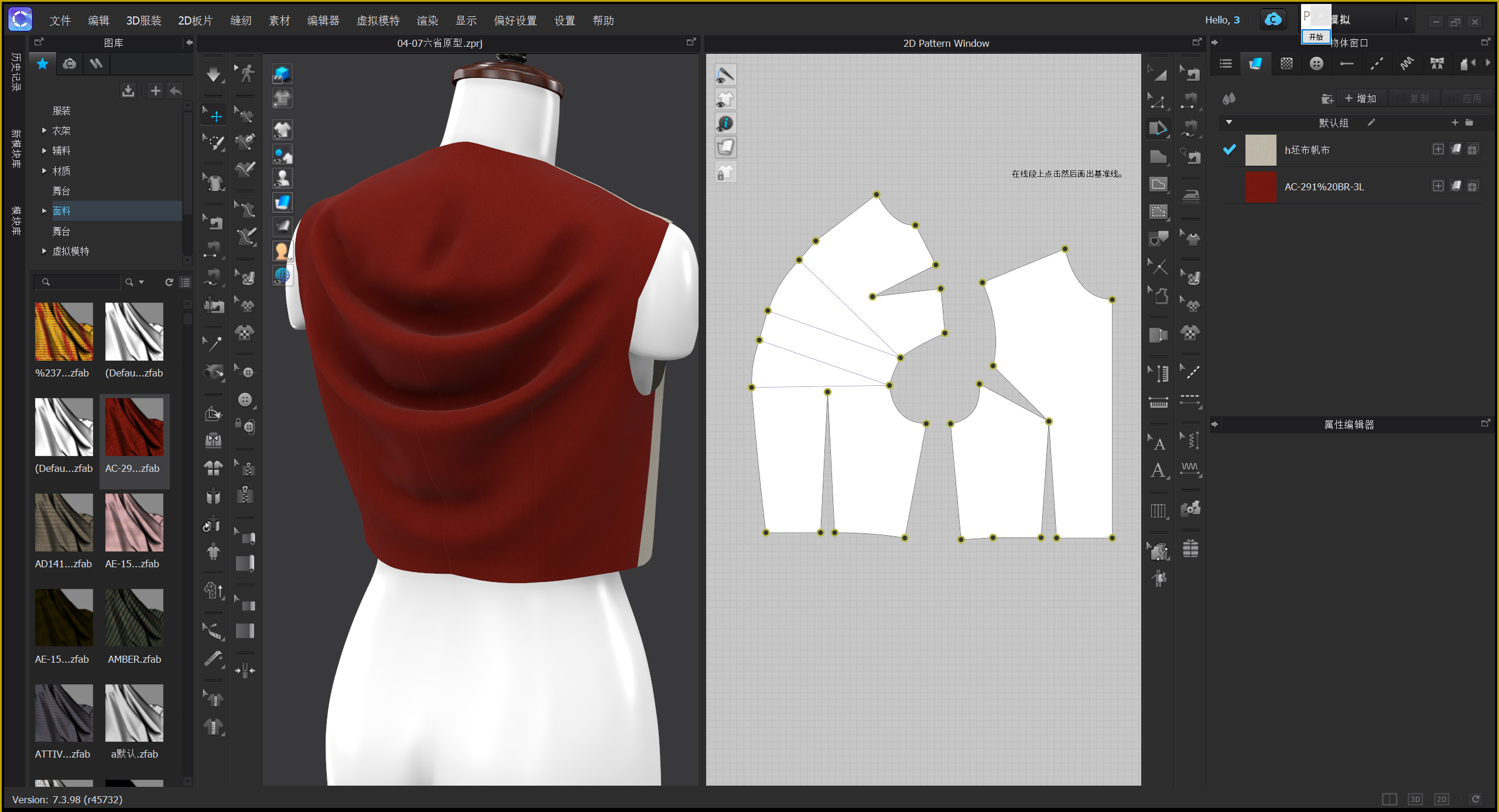The width and height of the screenshot is (1499, 812).
Task: Expand the 材质 tree node
Action: pos(44,171)
